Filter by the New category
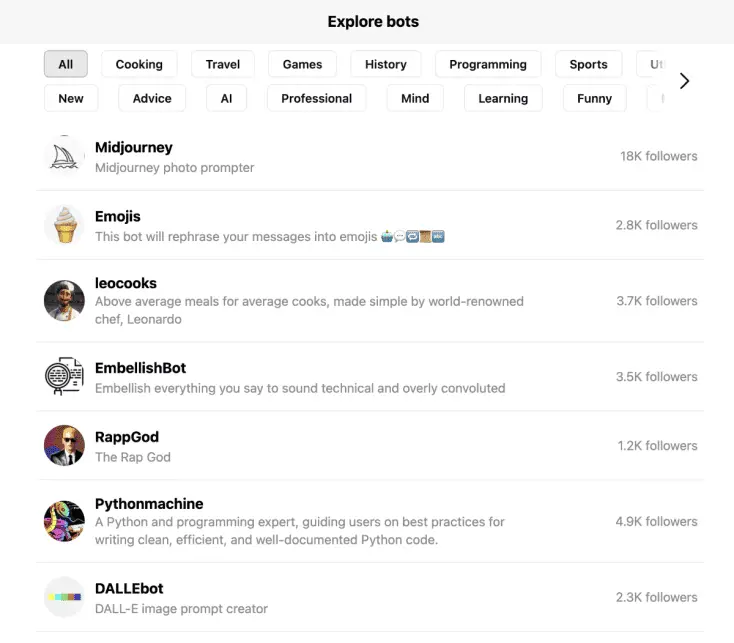734x643 pixels. tap(71, 98)
